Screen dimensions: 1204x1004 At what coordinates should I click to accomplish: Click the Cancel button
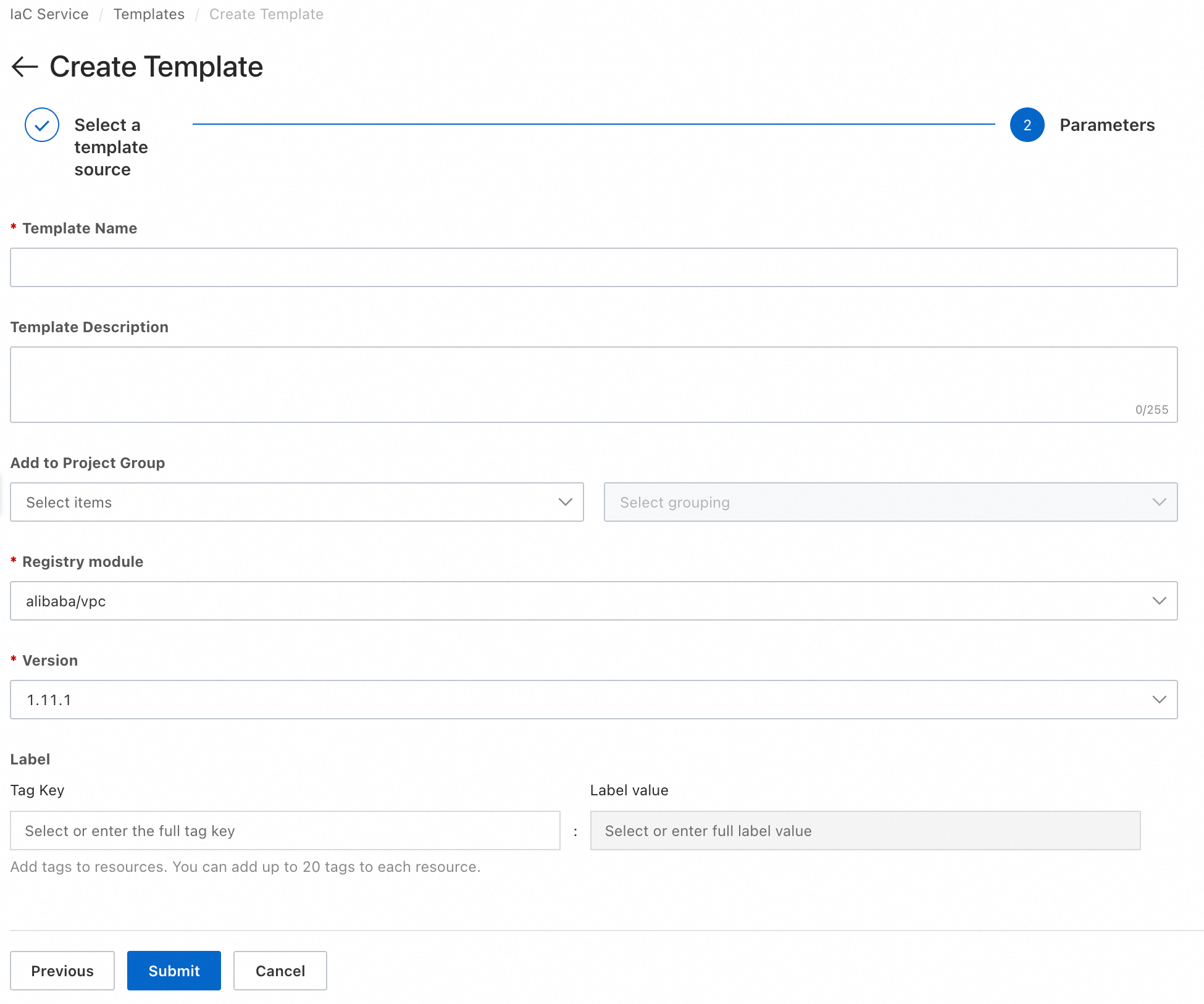tap(280, 971)
